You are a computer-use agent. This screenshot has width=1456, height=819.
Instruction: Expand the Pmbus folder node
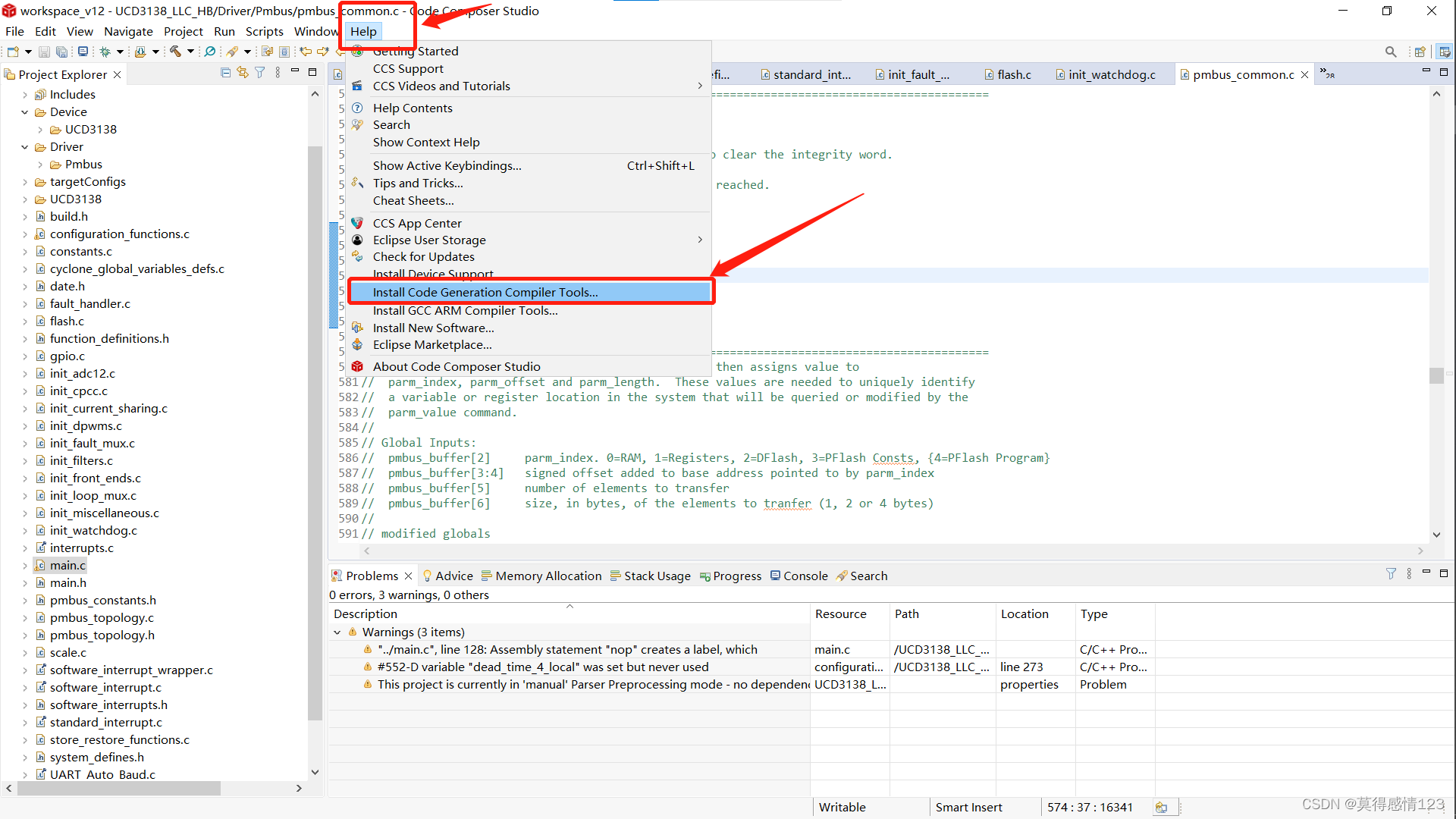(x=40, y=165)
